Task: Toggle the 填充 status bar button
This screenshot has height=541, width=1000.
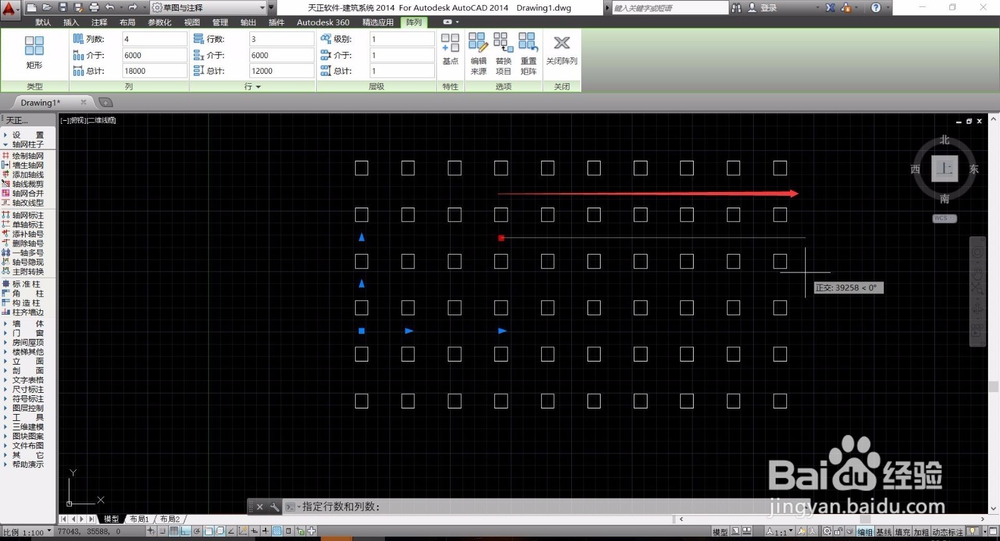Action: tap(902, 532)
